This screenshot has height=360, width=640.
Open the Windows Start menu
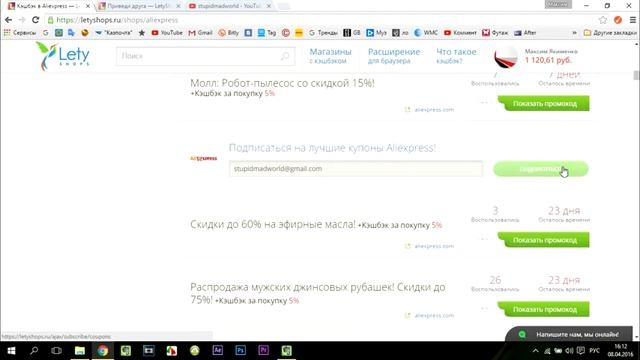point(11,351)
